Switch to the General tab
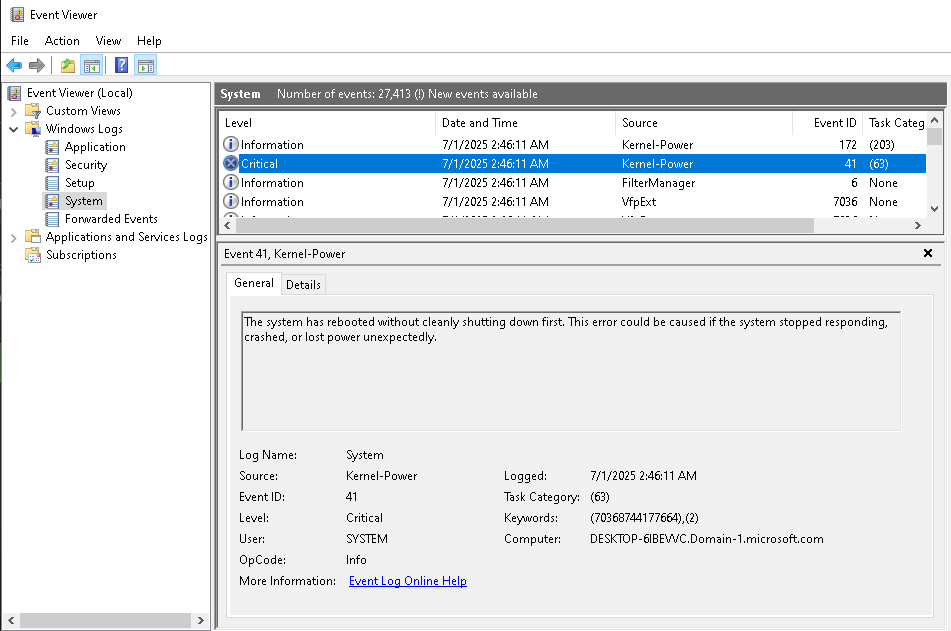This screenshot has height=631, width=951. pos(254,283)
